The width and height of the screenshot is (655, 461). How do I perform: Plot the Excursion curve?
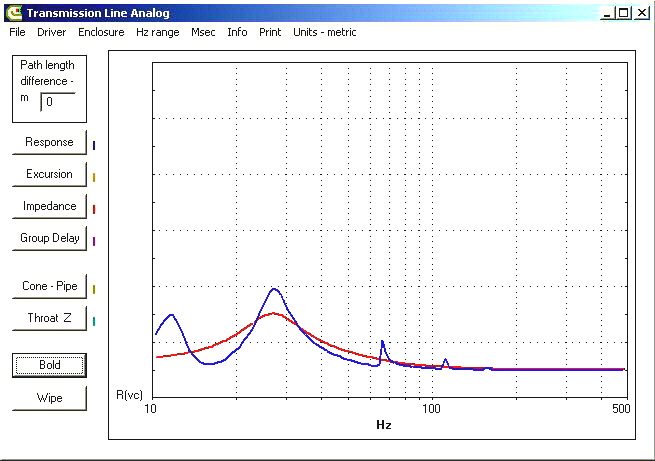tap(49, 174)
